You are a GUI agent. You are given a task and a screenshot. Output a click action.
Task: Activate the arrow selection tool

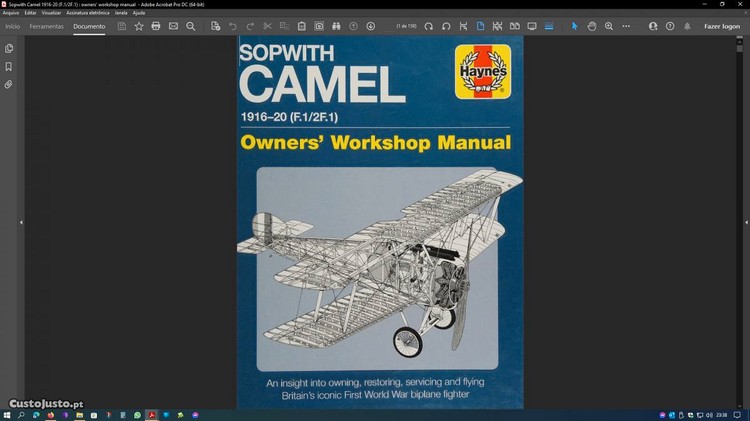[575, 26]
